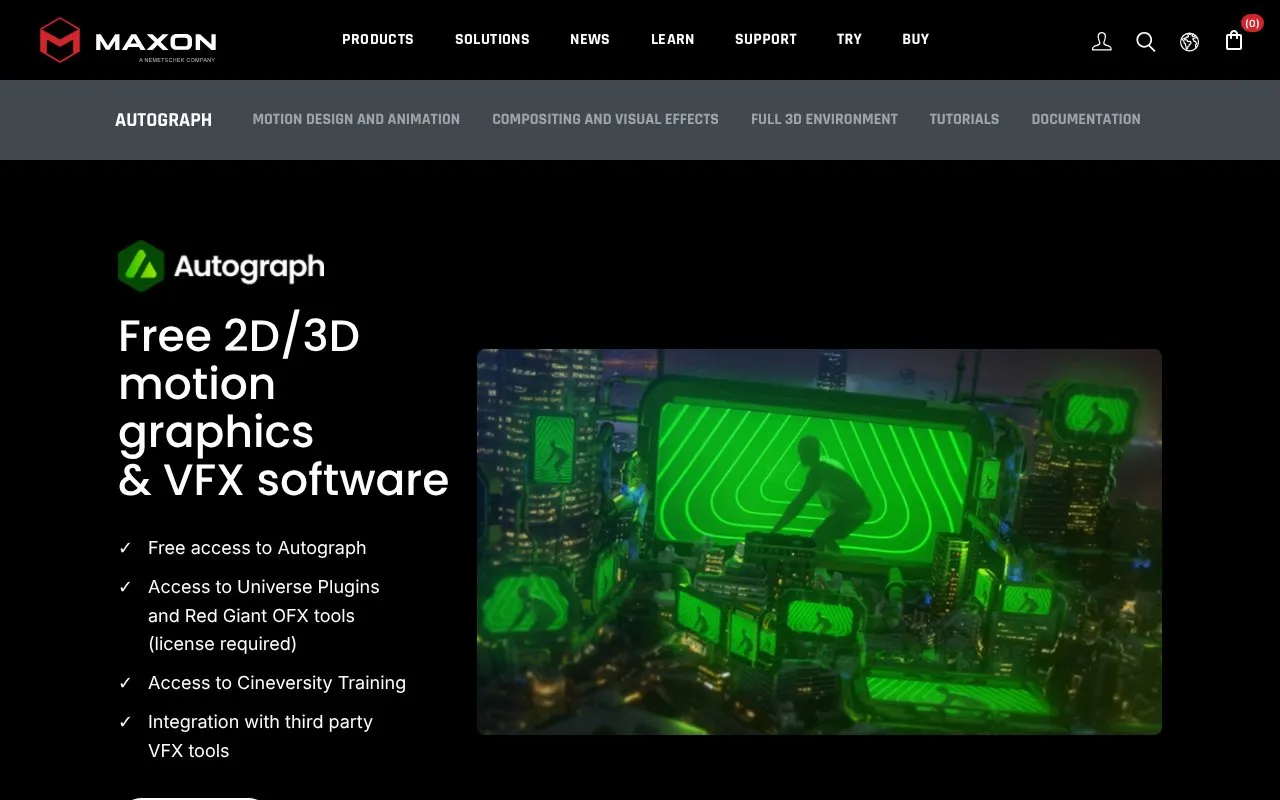The height and width of the screenshot is (800, 1280).
Task: Open the globe language selector
Action: pyautogui.click(x=1189, y=41)
